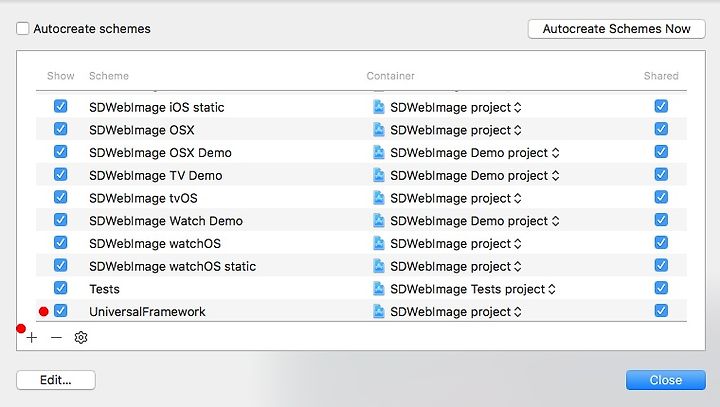Click the Autocreate Schemes Now button
The image size is (720, 407).
tap(617, 29)
